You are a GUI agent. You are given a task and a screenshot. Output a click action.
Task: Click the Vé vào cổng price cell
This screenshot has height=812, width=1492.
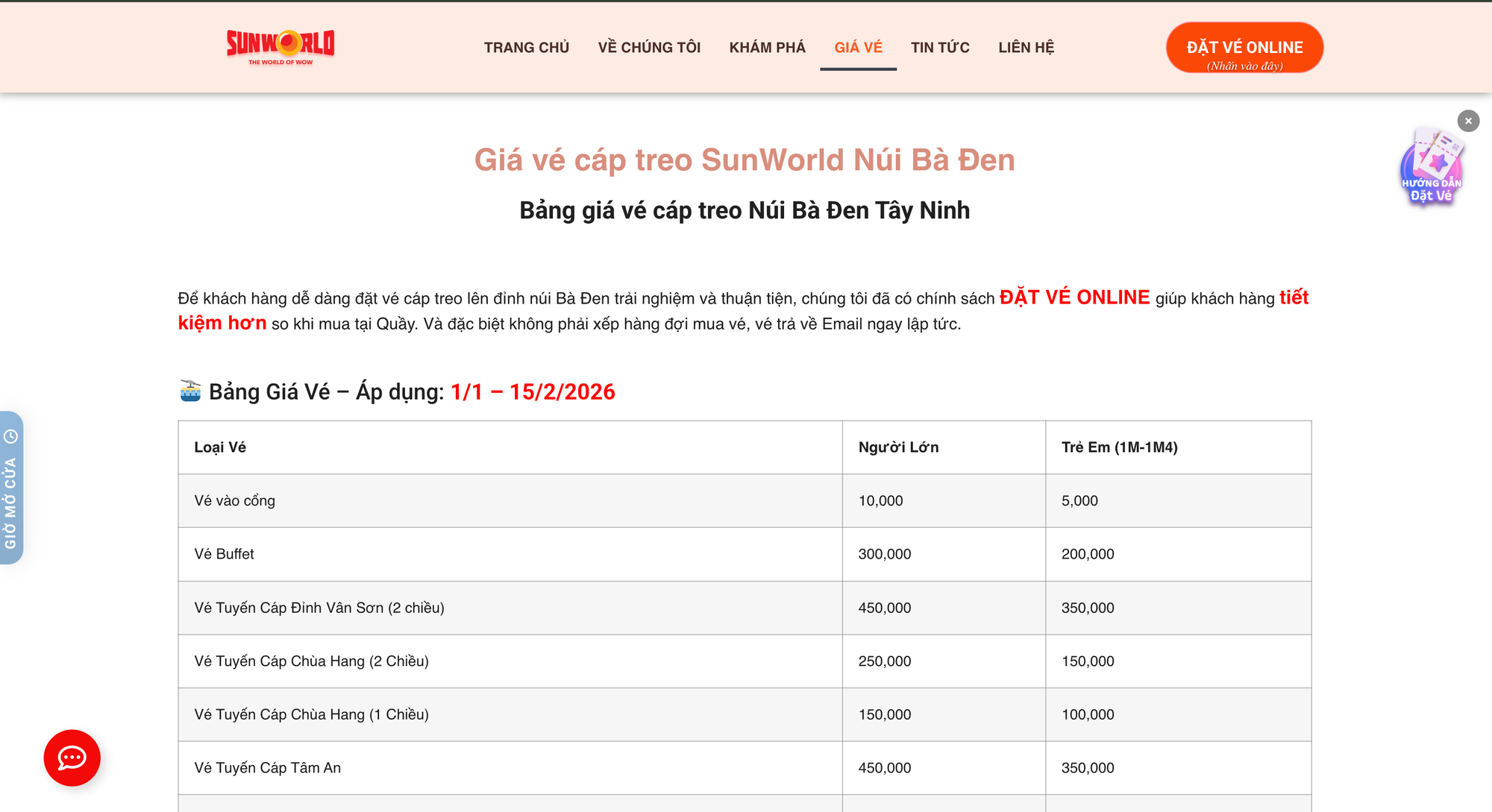click(881, 500)
